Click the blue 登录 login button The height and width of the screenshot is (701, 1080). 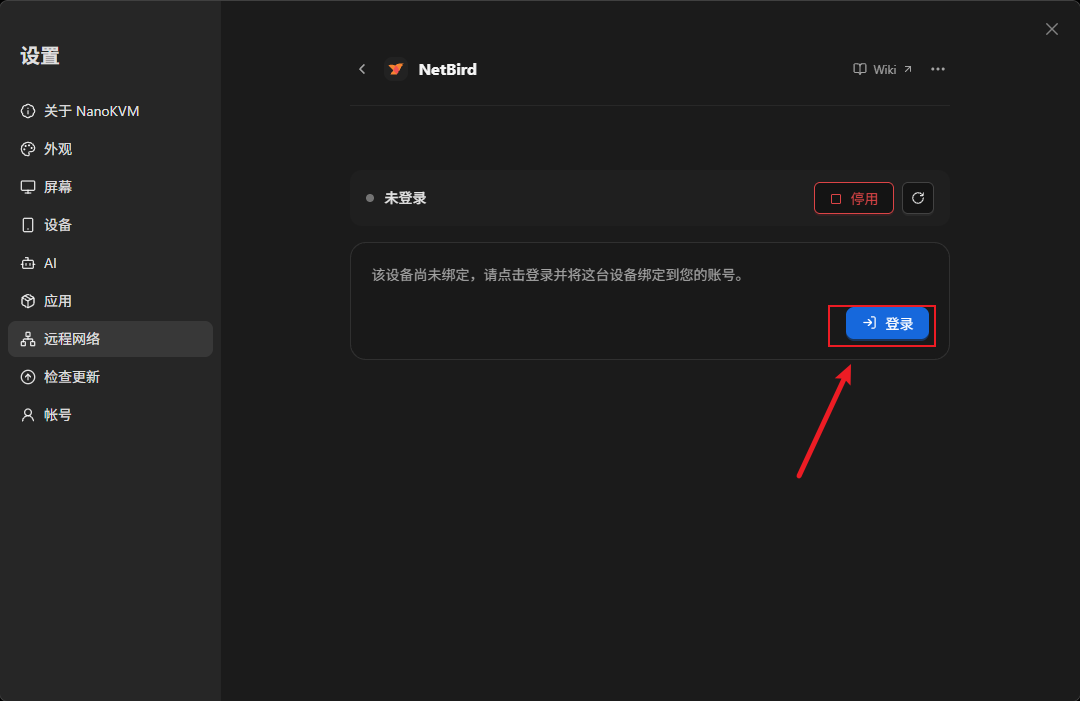tap(887, 324)
